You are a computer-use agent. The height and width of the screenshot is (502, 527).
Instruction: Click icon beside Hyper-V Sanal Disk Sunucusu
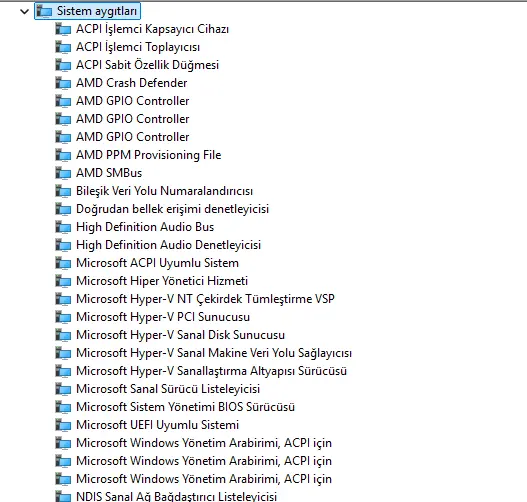63,335
